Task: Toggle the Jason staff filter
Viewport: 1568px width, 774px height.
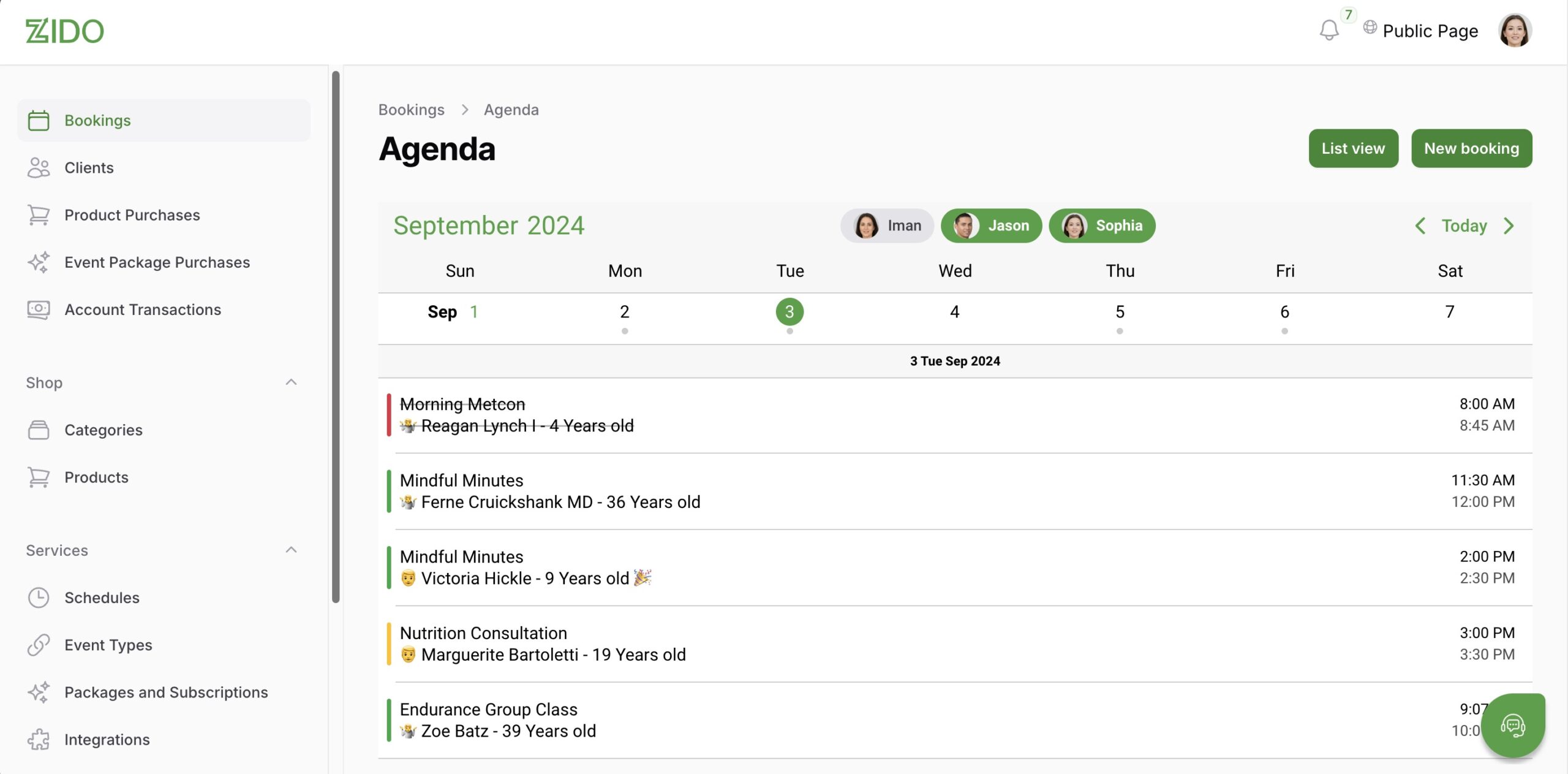Action: click(991, 226)
